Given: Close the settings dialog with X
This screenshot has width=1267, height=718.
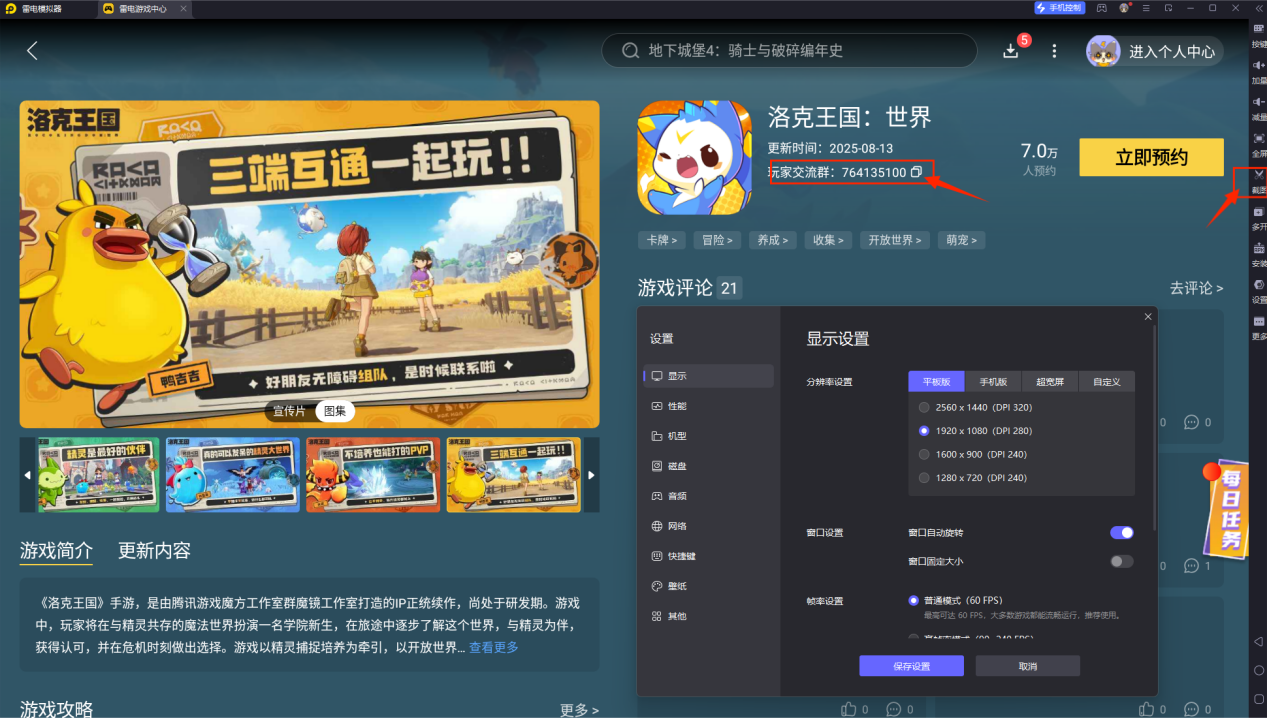Looking at the screenshot, I should pos(1148,317).
